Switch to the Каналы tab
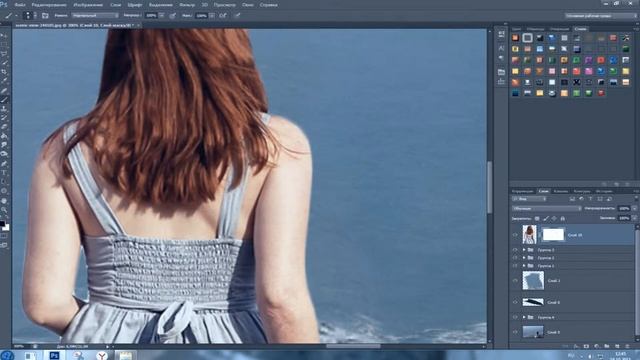The height and width of the screenshot is (360, 640). (561, 191)
